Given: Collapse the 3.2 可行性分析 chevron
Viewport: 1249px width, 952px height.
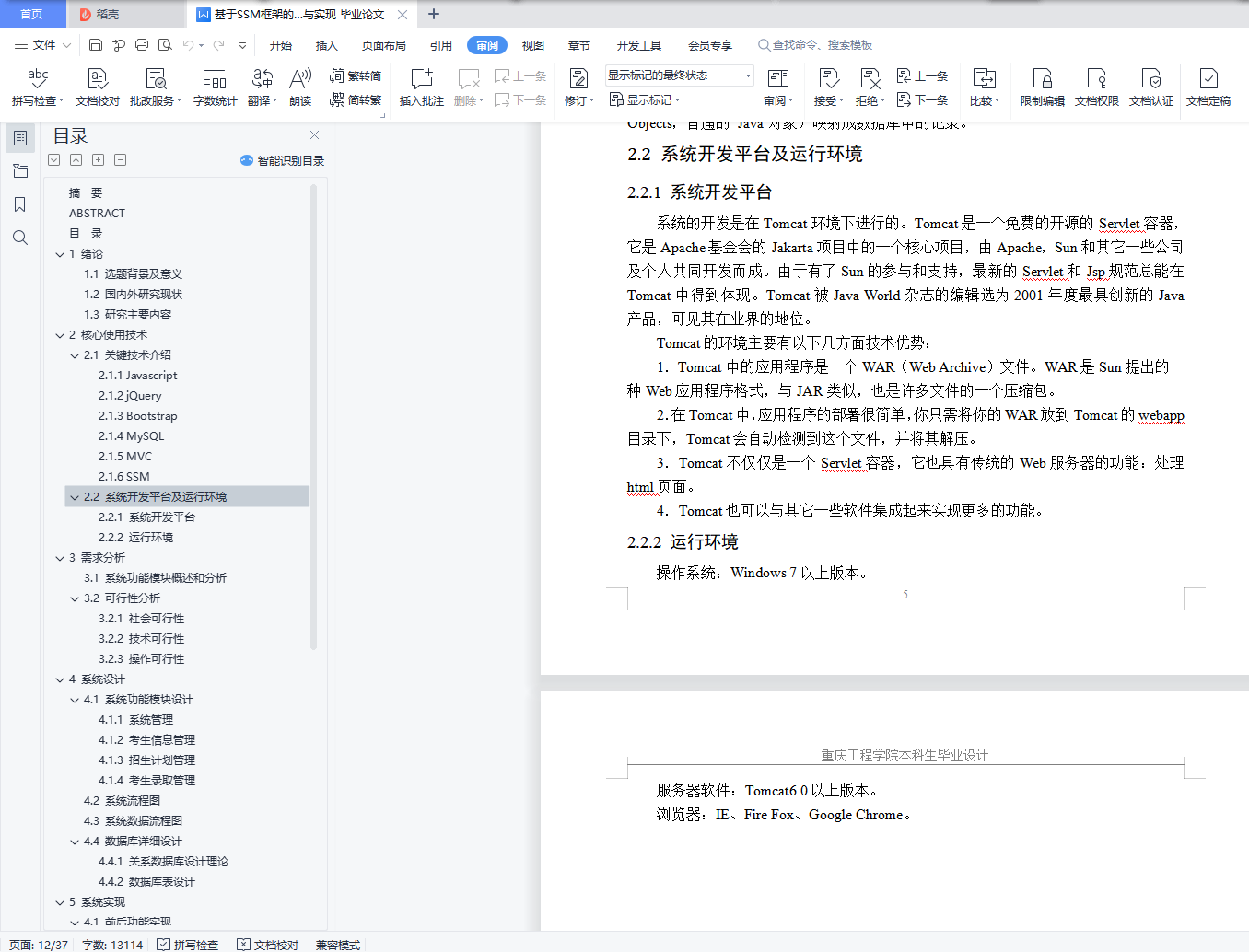Looking at the screenshot, I should (75, 598).
